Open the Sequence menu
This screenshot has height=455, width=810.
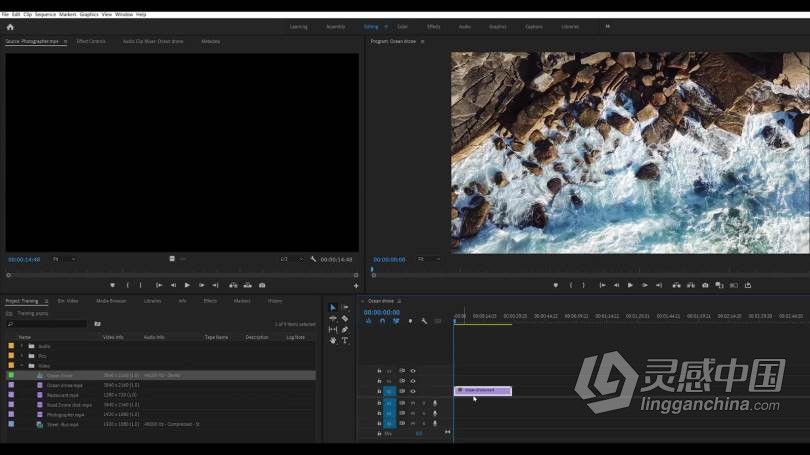point(45,14)
